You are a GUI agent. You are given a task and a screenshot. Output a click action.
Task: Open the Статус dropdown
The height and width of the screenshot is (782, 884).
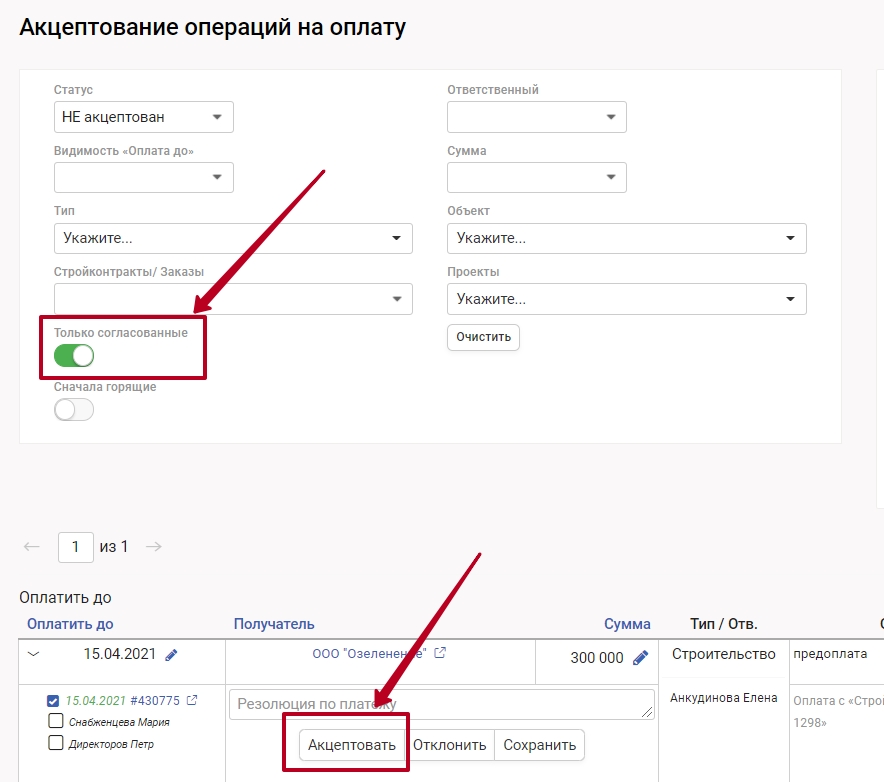tap(143, 117)
